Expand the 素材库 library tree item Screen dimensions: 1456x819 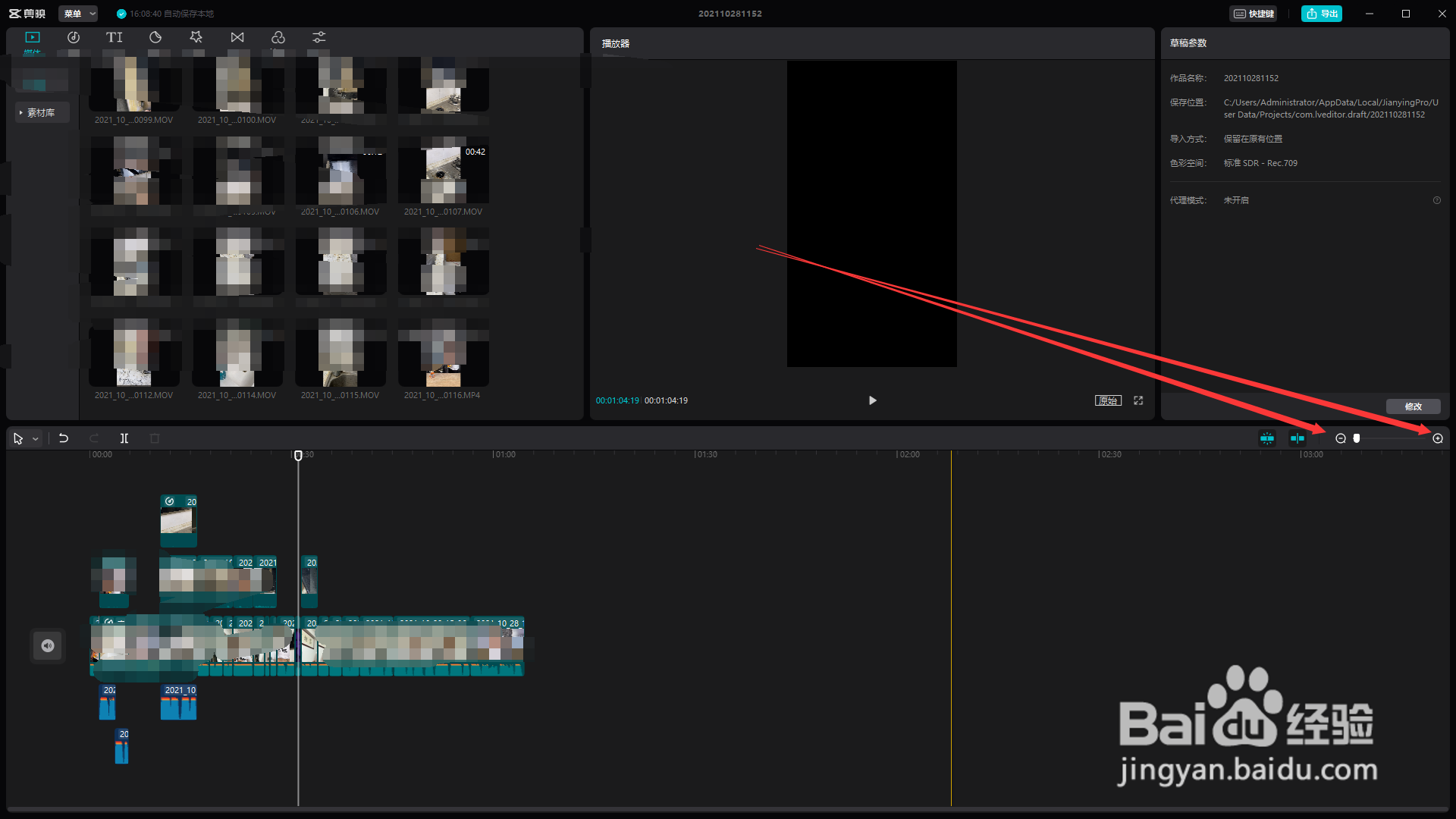(41, 113)
